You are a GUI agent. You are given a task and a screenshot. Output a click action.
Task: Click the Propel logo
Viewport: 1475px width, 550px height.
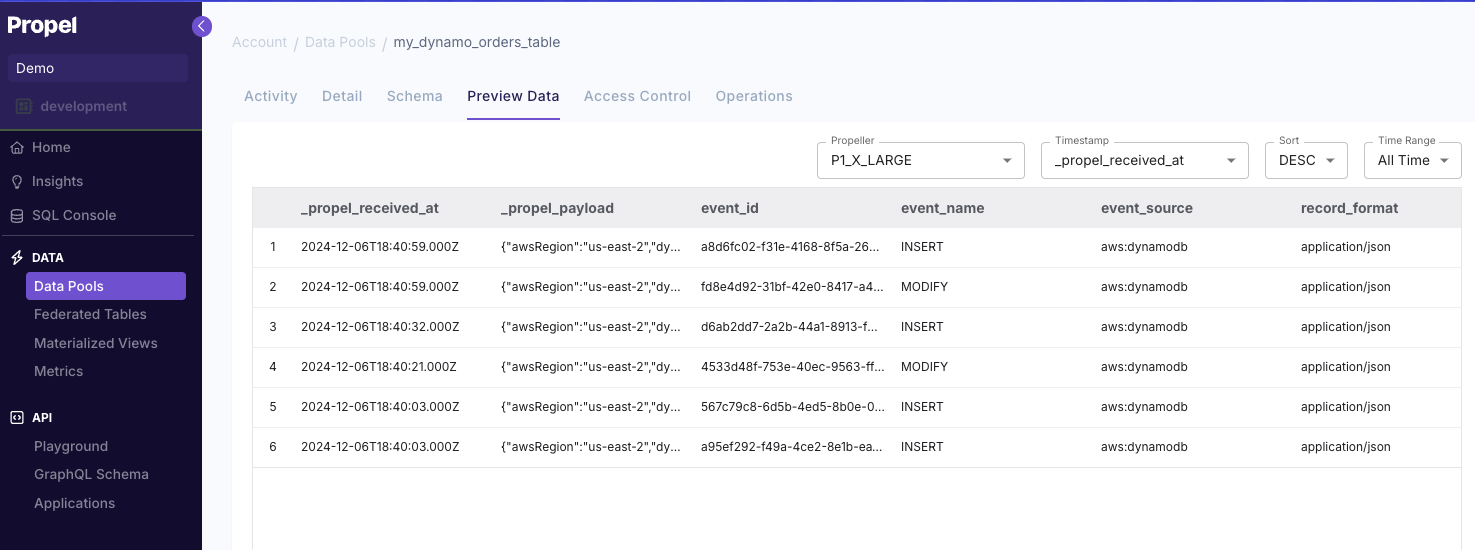(x=42, y=26)
